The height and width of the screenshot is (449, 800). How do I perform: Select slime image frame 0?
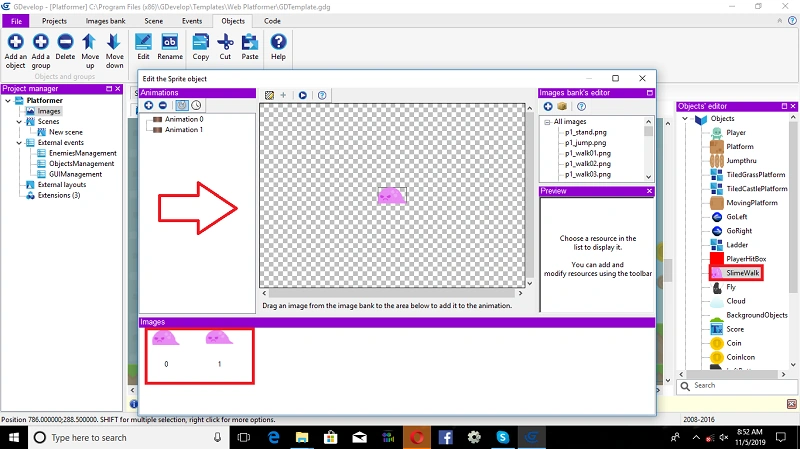pos(166,339)
